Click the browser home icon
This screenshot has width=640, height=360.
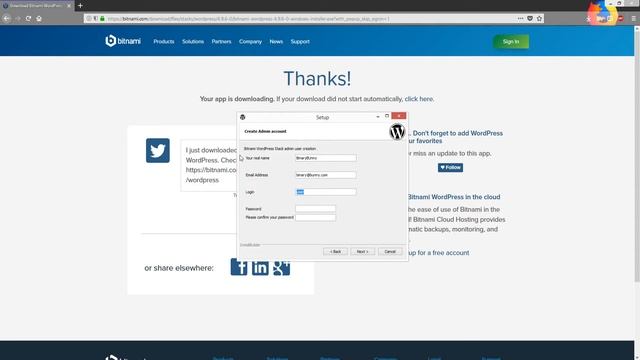coord(39,18)
